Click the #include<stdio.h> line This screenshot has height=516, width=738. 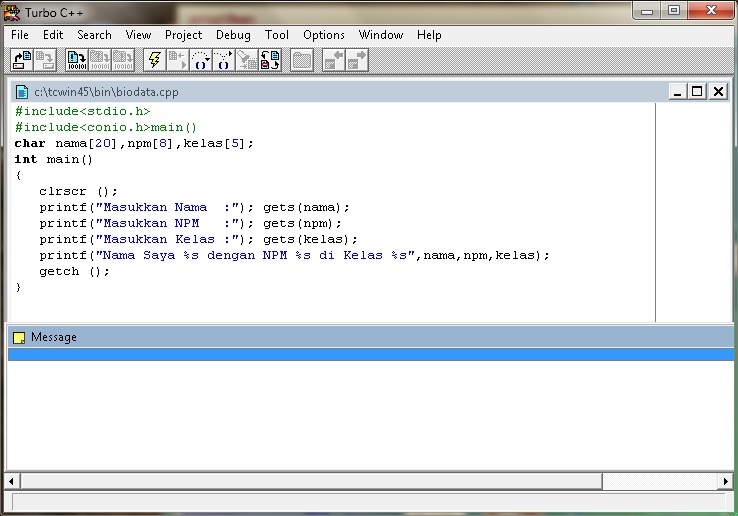click(x=82, y=111)
